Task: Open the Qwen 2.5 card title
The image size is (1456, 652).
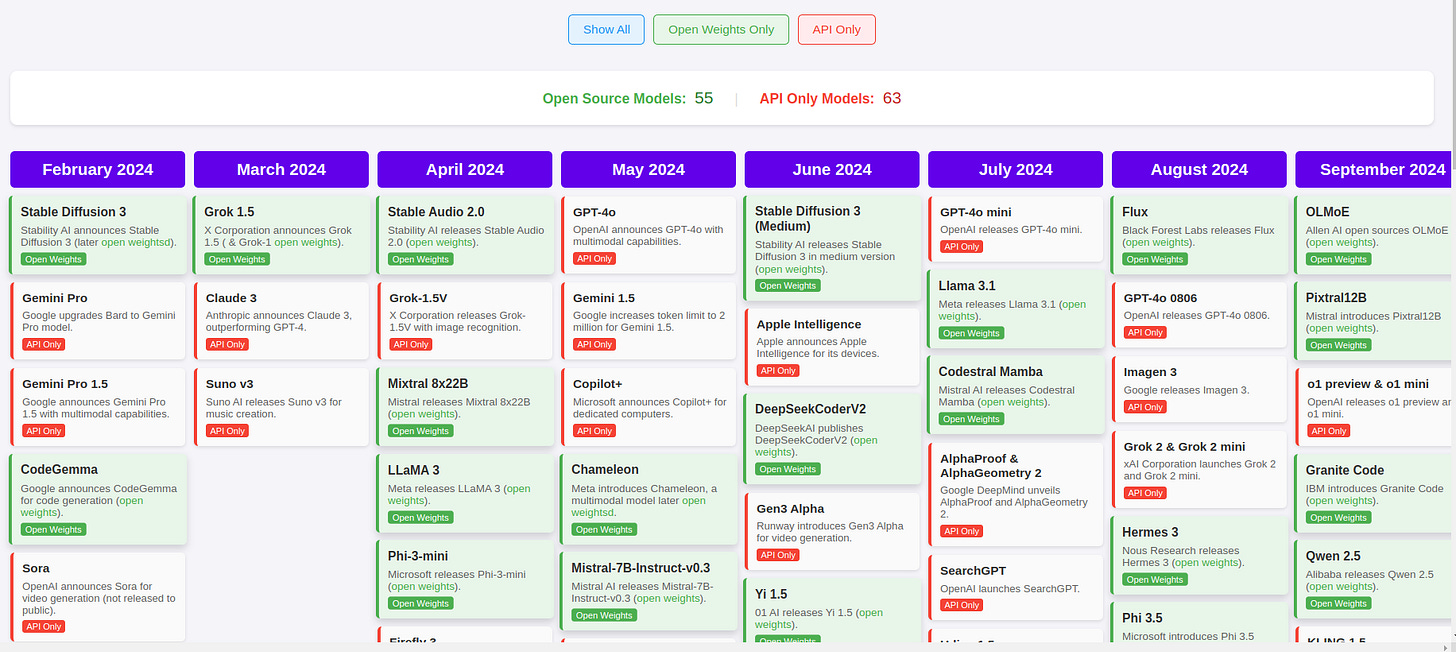Action: (1333, 556)
